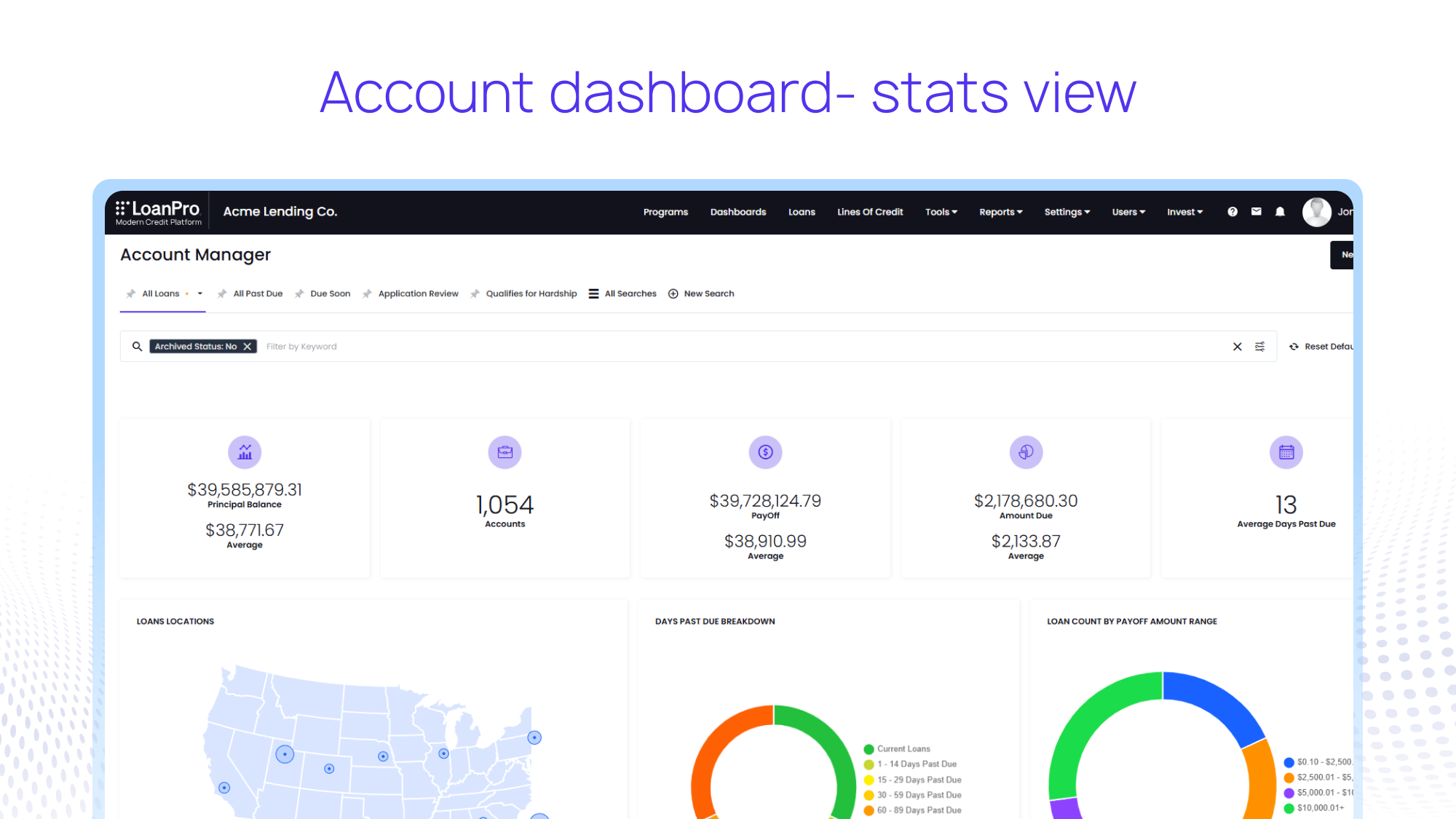Clear search with the X icon
Viewport: 1456px width, 819px height.
(x=1237, y=347)
